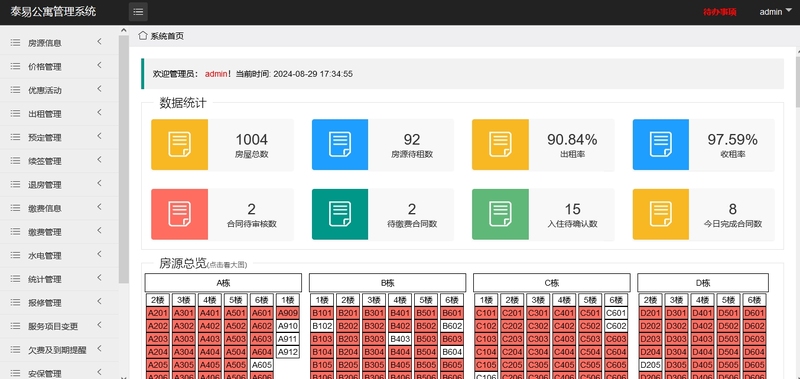
Task: Click the blue document icon for 房源待租数
Action: pyautogui.click(x=340, y=144)
